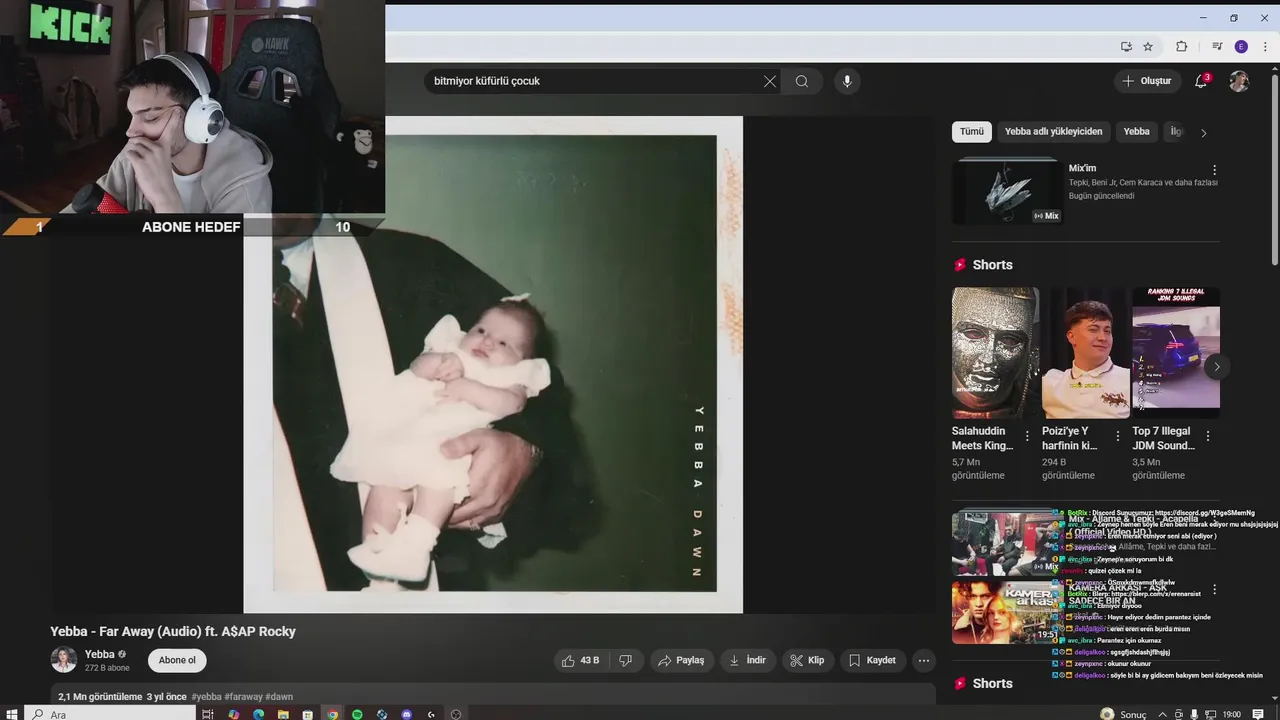1280x720 pixels.
Task: Create a clip with the Klip button
Action: (x=807, y=660)
